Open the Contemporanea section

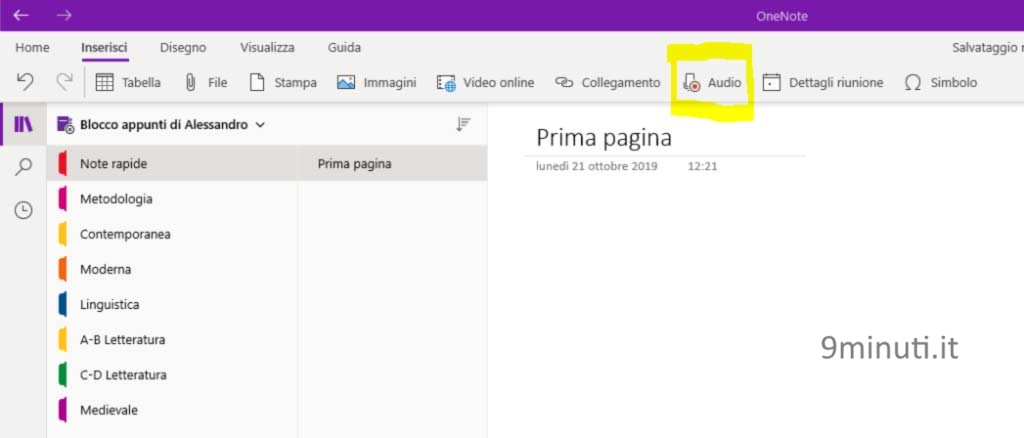point(172,234)
